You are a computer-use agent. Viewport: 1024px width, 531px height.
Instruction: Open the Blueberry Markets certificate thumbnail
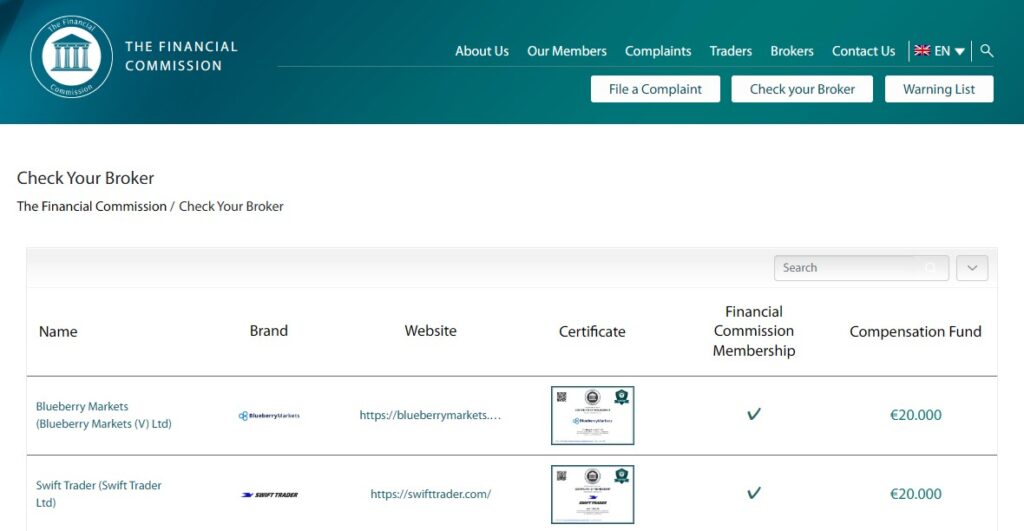click(x=592, y=415)
